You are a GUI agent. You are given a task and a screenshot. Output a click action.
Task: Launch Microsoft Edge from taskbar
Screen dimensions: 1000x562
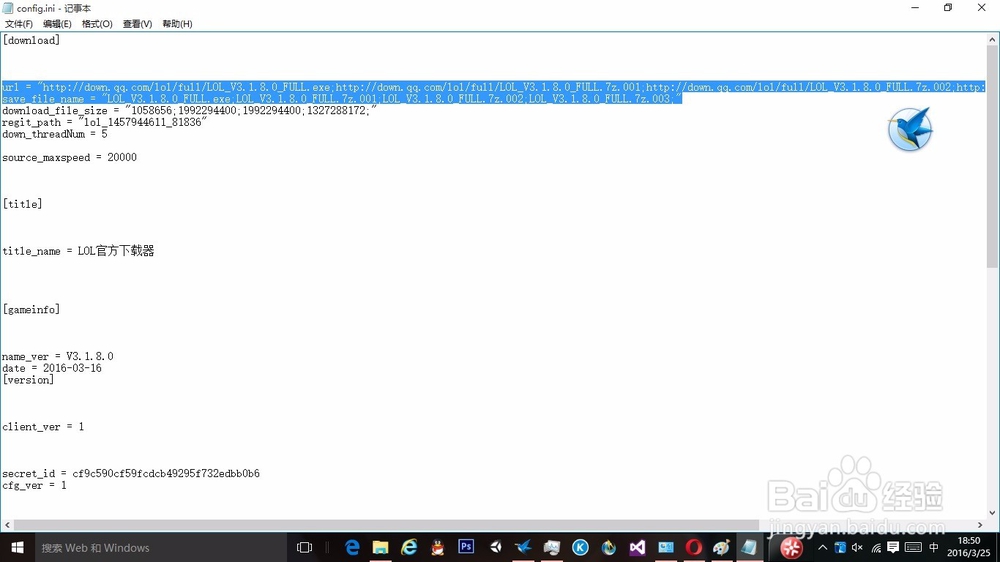click(x=352, y=547)
